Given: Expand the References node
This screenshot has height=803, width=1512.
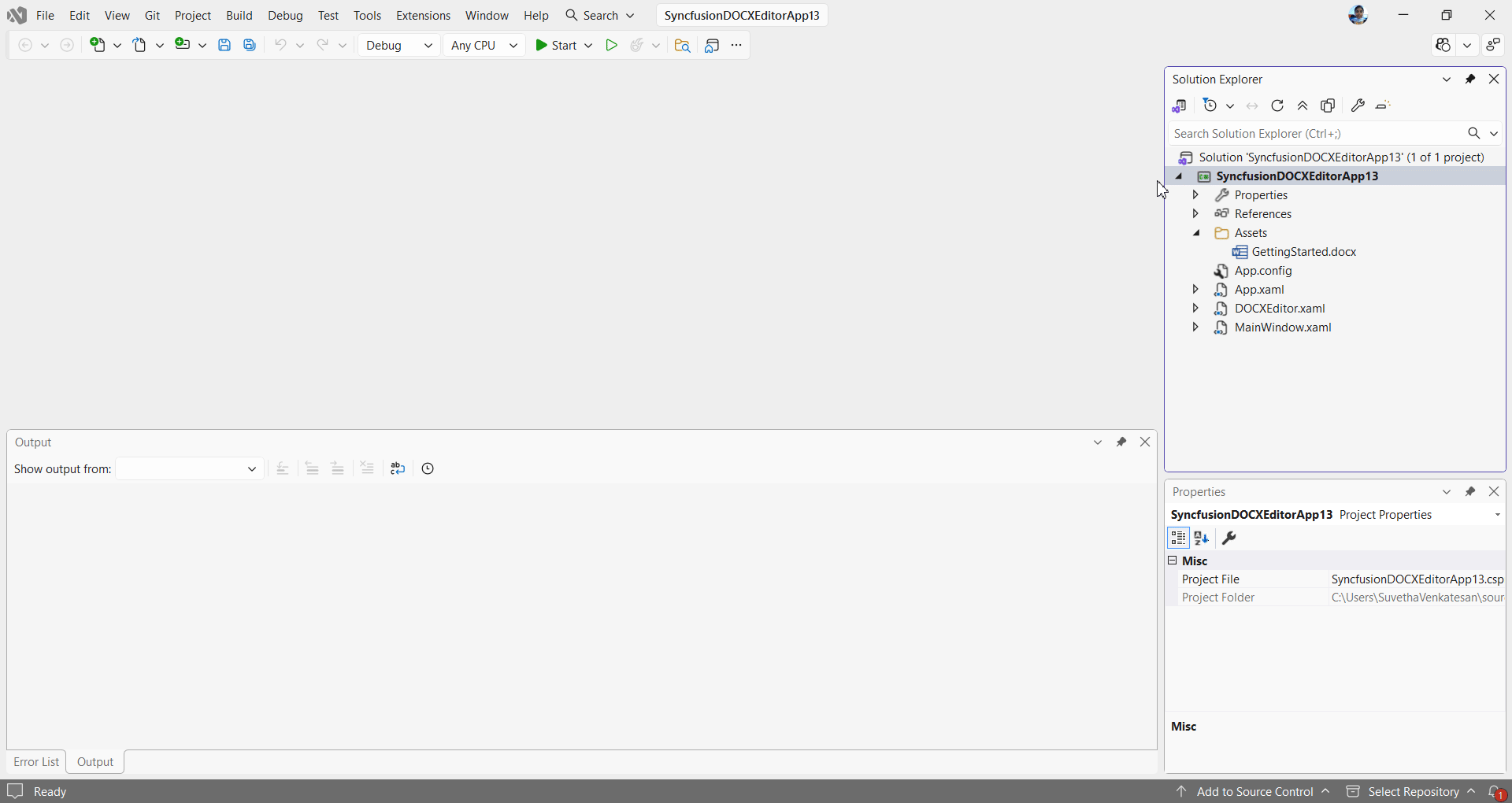Looking at the screenshot, I should [x=1195, y=214].
